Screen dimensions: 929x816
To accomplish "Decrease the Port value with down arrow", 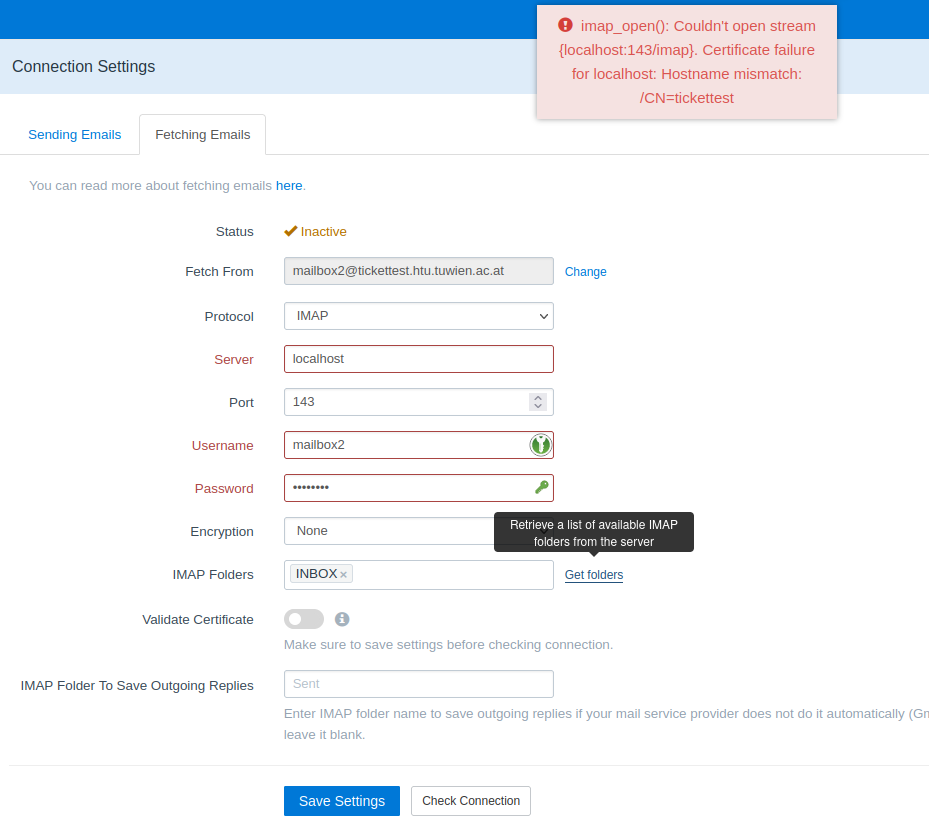I will coord(538,406).
